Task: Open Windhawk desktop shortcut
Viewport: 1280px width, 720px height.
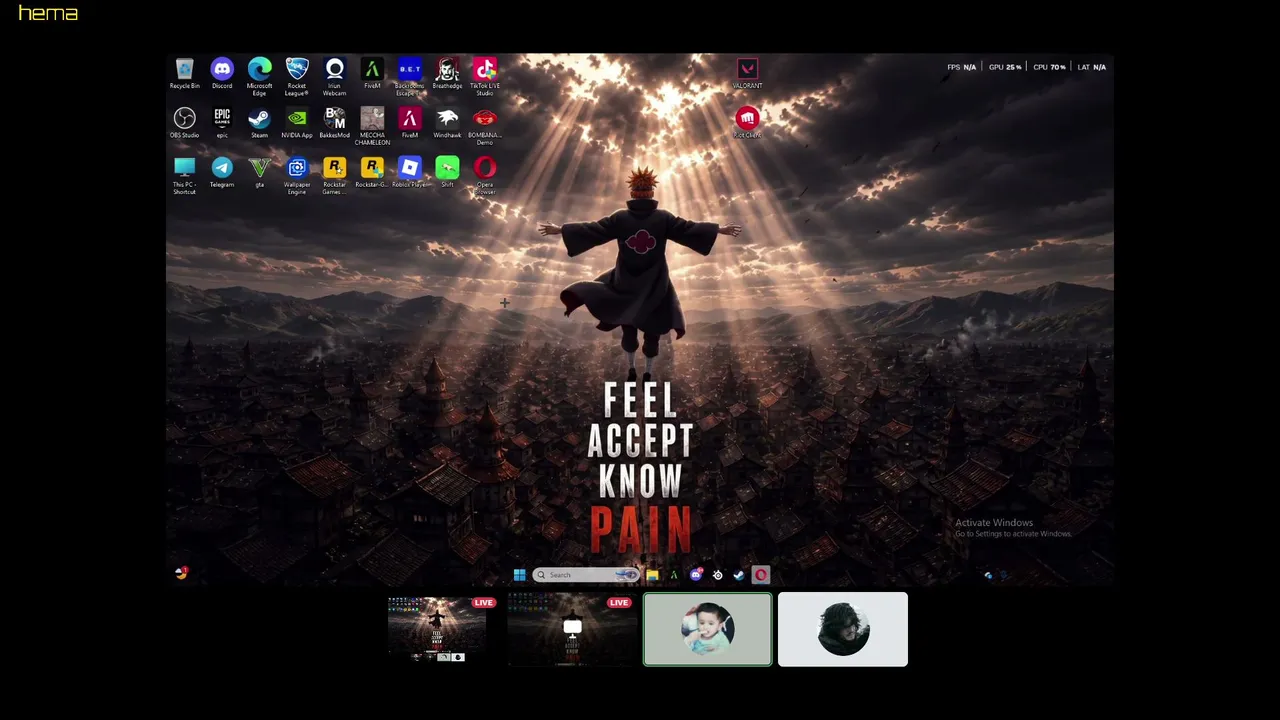Action: click(447, 123)
